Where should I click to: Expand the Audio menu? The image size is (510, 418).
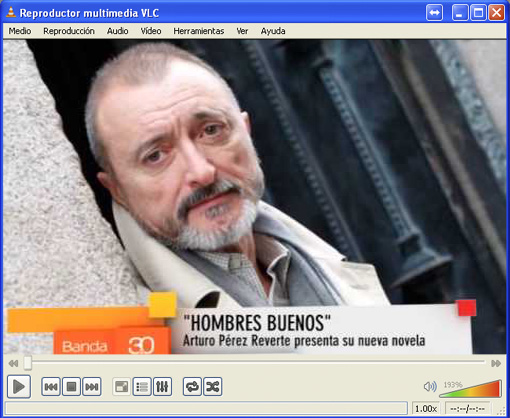[x=118, y=31]
